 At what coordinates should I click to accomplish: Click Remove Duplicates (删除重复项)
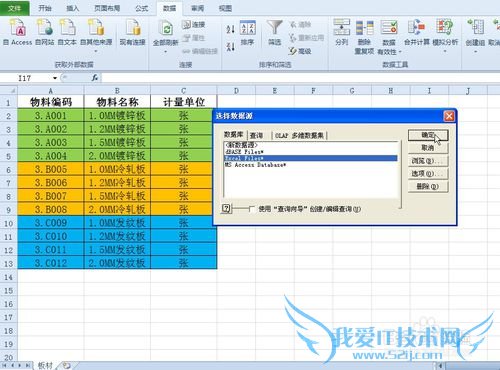point(364,37)
